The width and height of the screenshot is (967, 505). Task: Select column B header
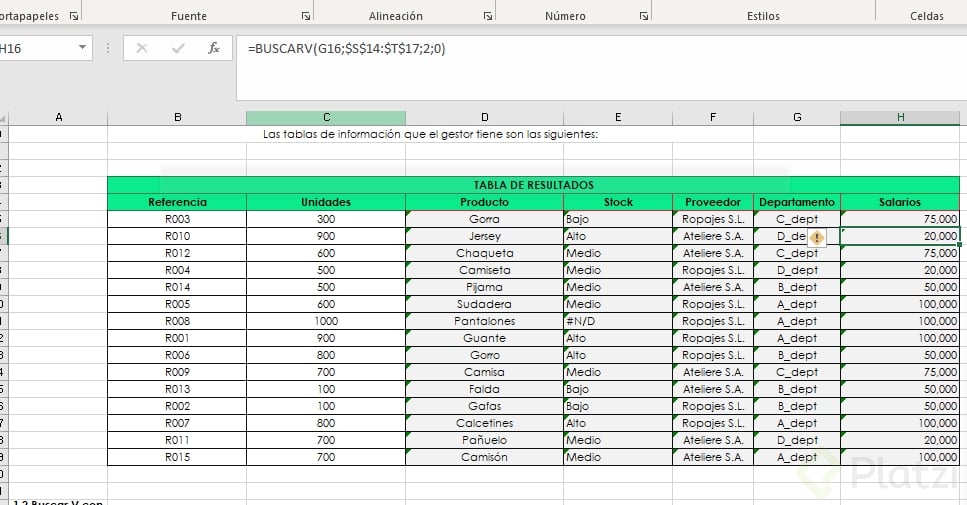click(x=177, y=117)
